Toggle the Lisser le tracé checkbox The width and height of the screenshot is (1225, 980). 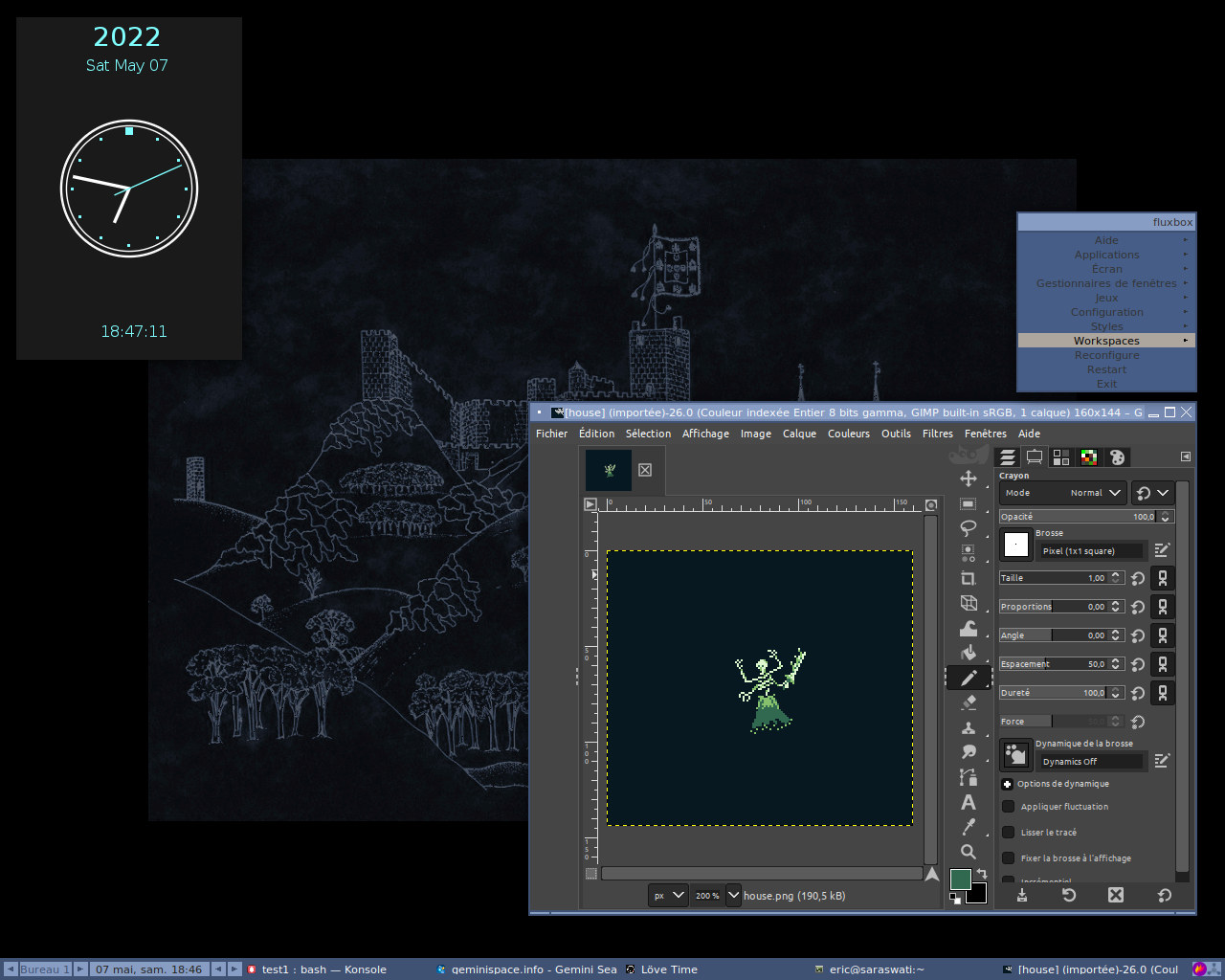[x=1008, y=833]
